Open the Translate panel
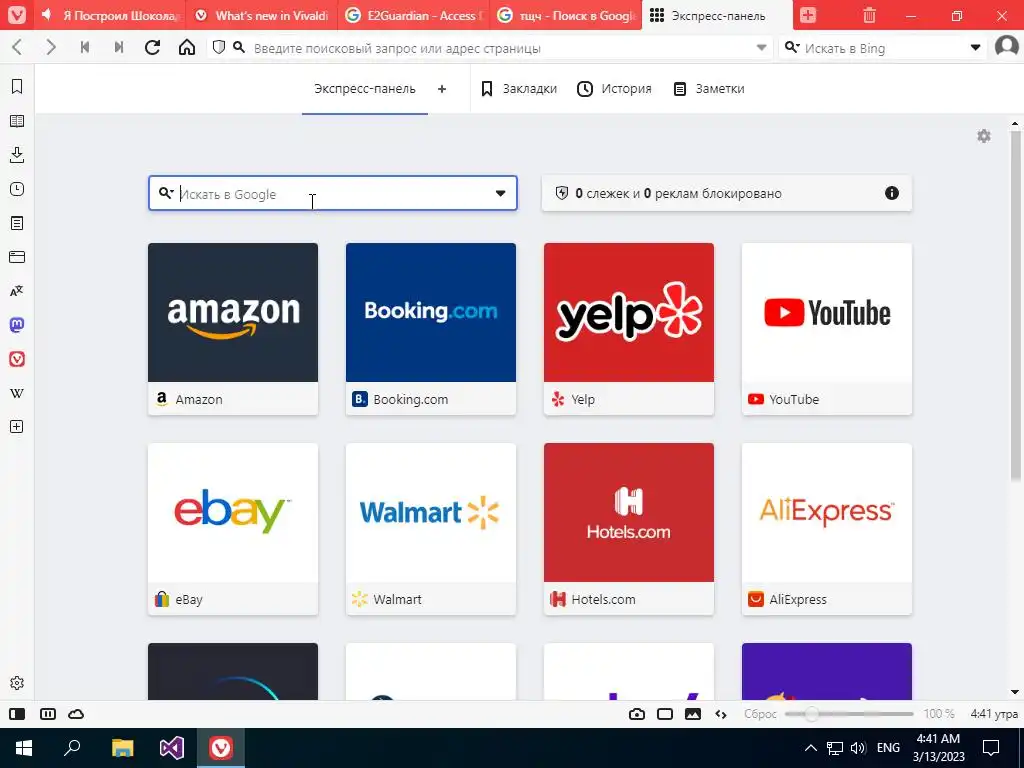The height and width of the screenshot is (768, 1024). pyautogui.click(x=17, y=291)
